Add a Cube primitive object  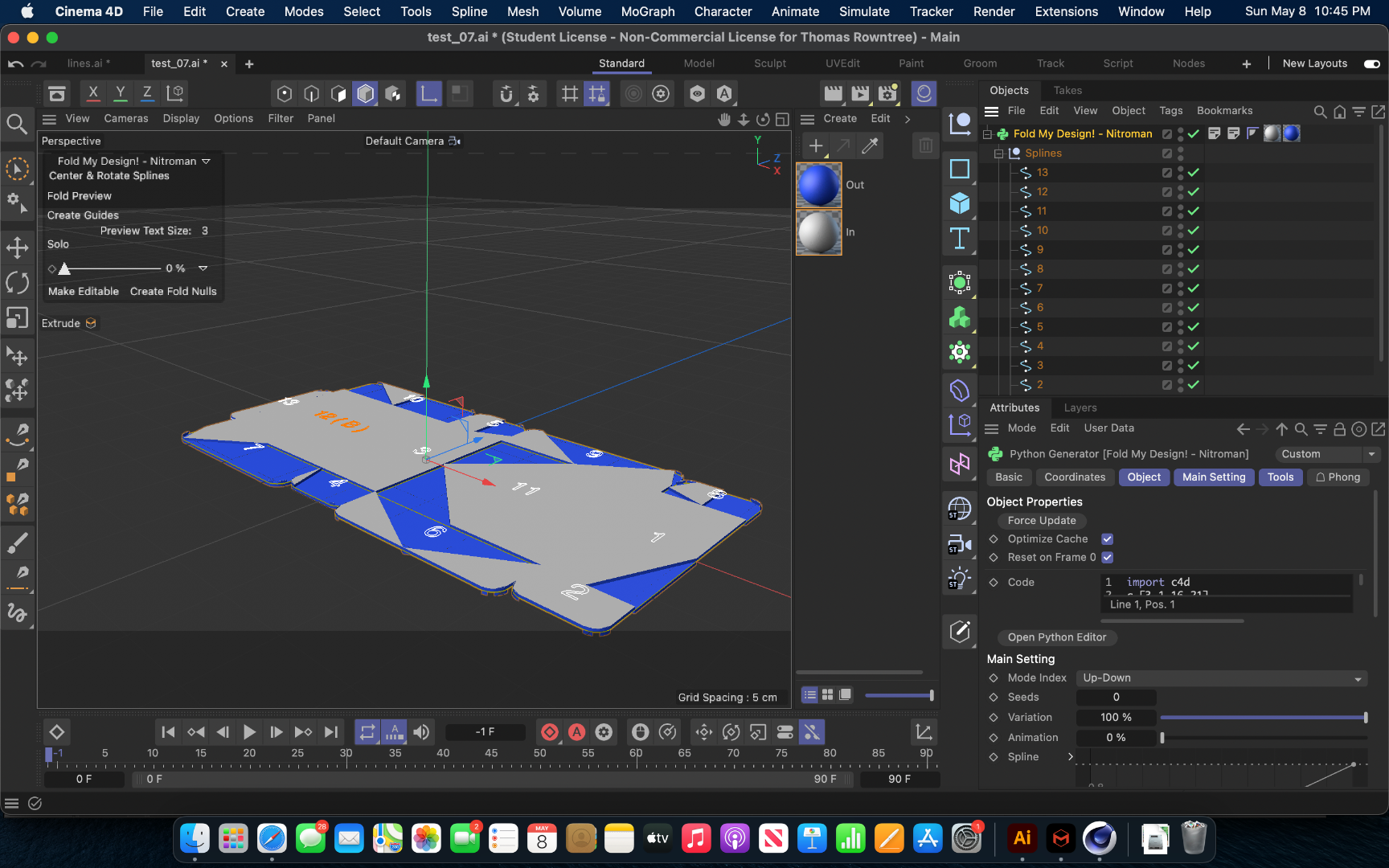[960, 203]
